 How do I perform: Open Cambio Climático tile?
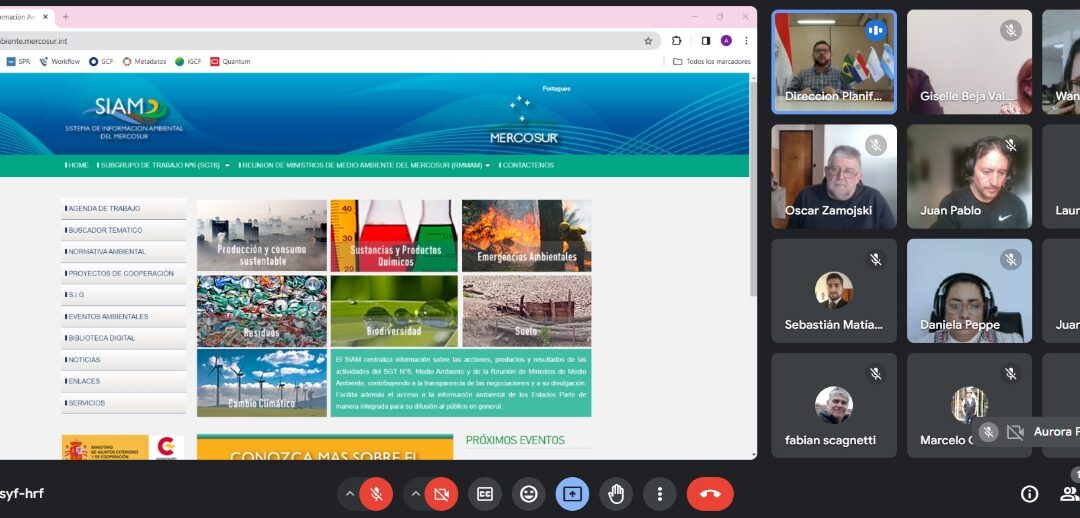pos(262,382)
